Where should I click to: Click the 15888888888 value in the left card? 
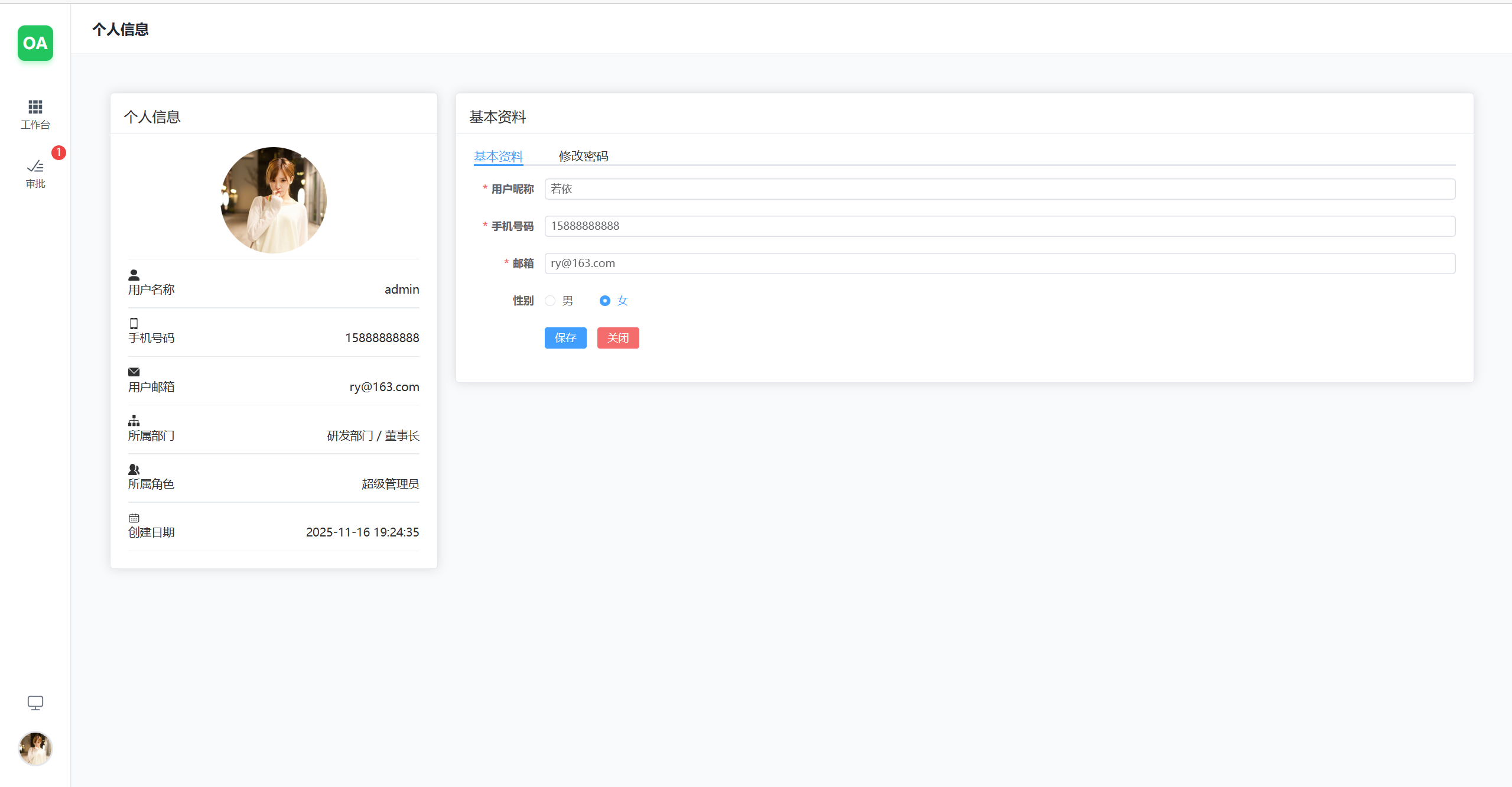click(x=382, y=338)
